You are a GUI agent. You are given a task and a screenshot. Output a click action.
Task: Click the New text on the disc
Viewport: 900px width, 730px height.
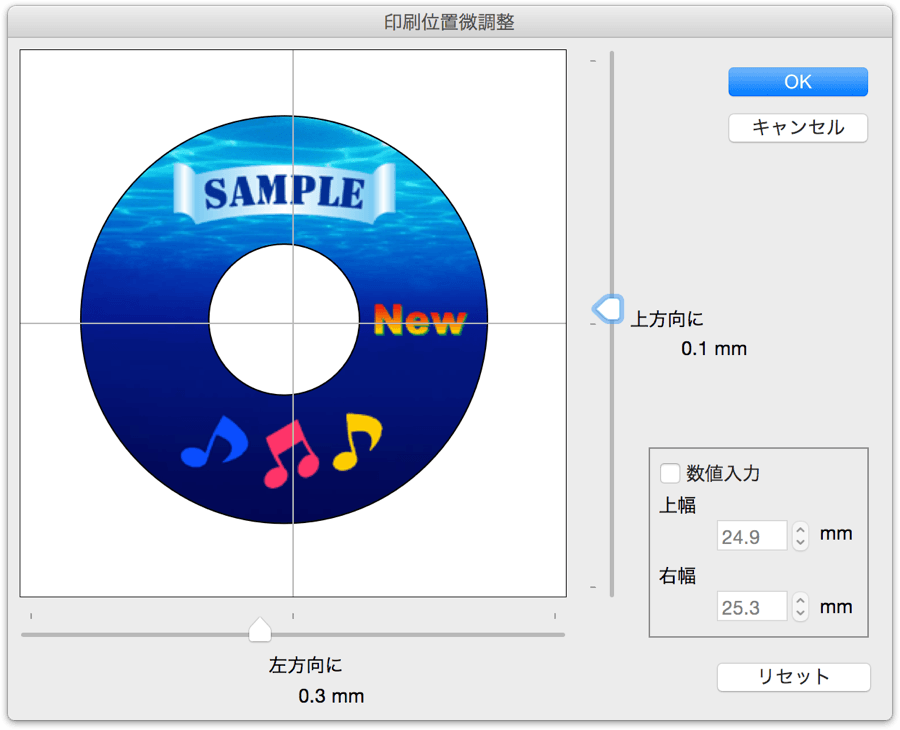pos(420,320)
